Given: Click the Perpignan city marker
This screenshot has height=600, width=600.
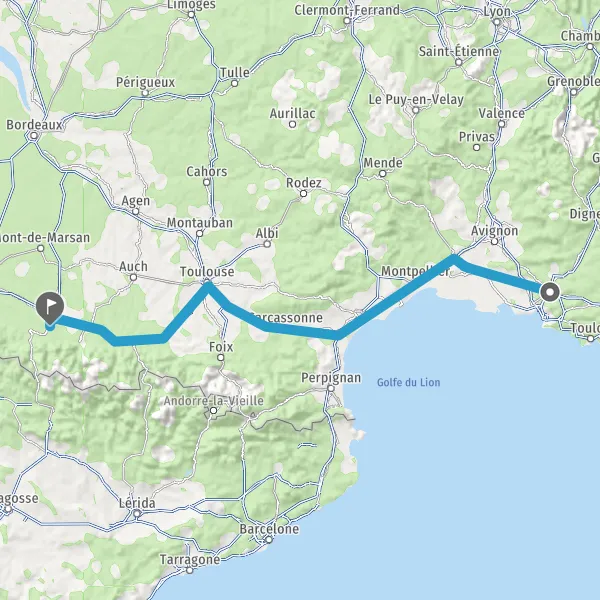Looking at the screenshot, I should [x=331, y=388].
